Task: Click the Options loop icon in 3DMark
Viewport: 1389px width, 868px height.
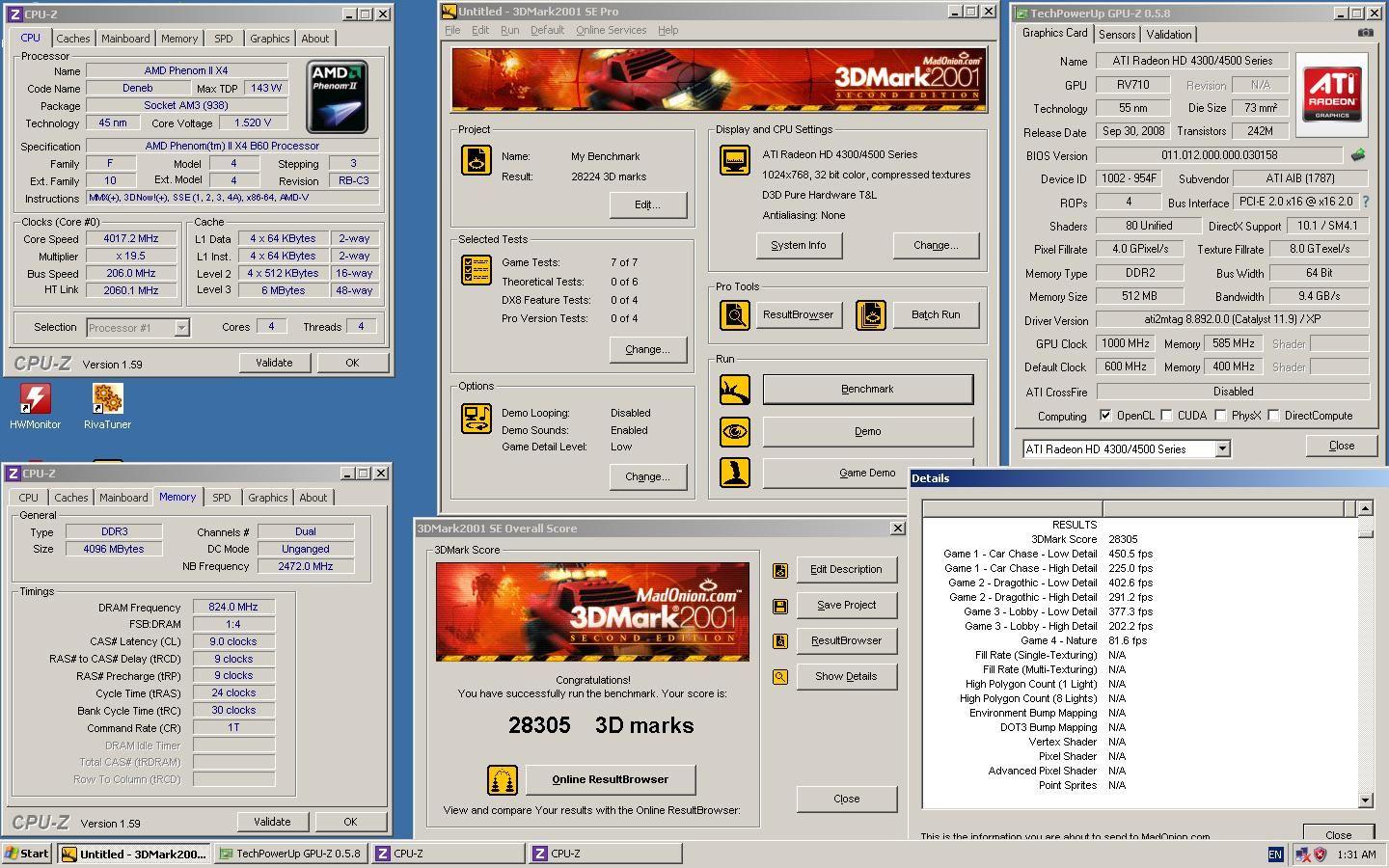Action: click(x=477, y=419)
